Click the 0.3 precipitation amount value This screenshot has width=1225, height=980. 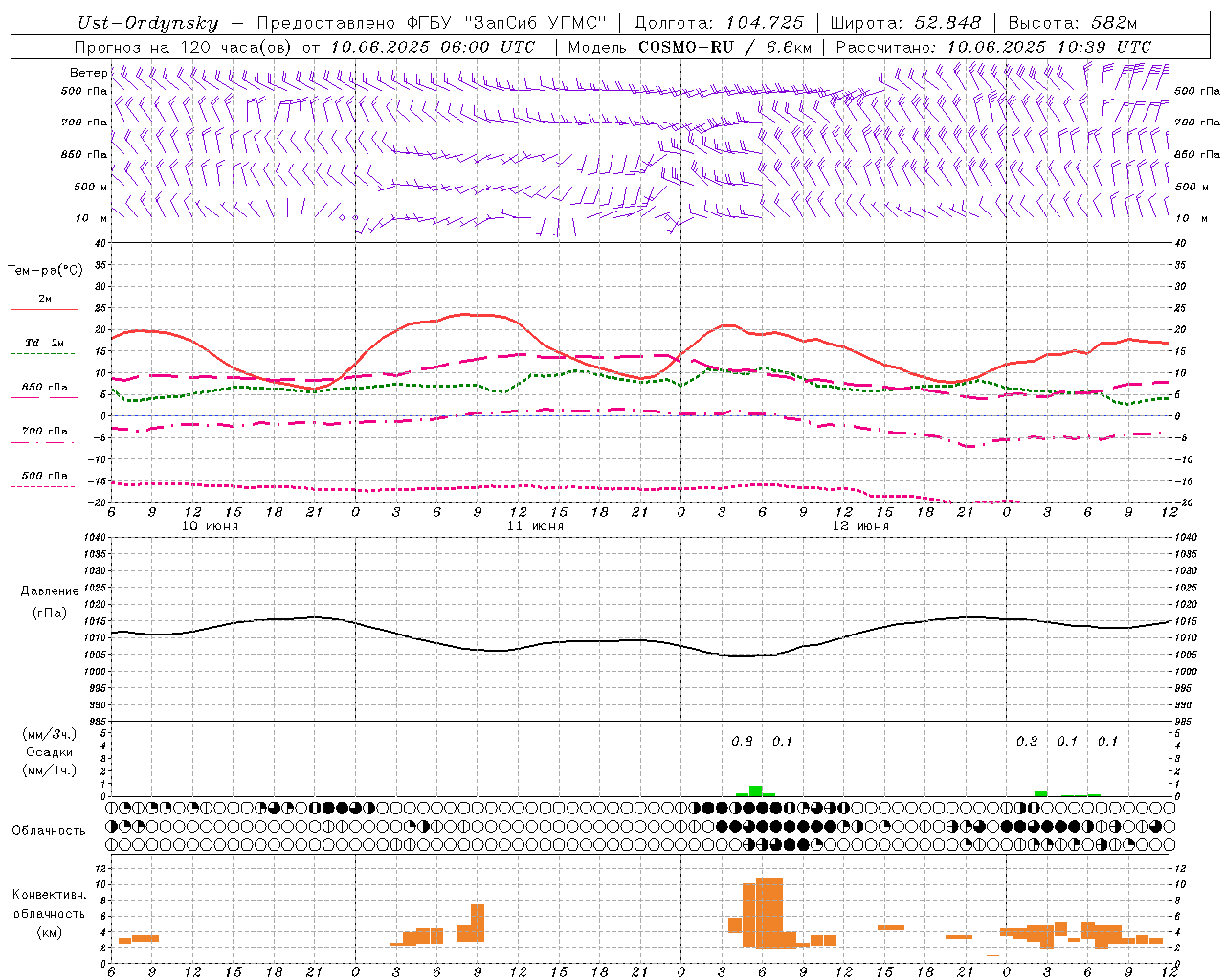click(x=1027, y=742)
